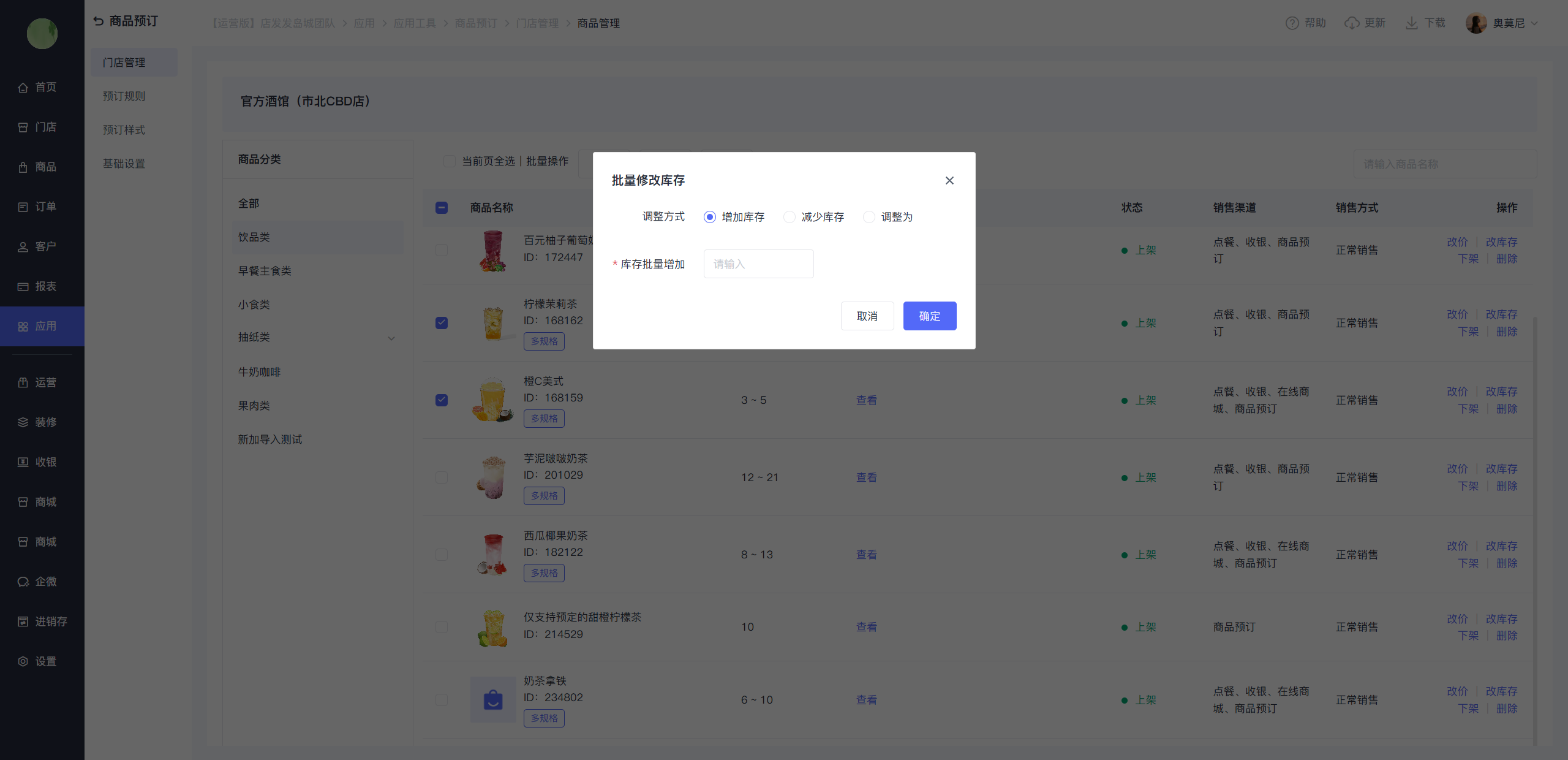
Task: Open the 首页 home icon in sidebar
Action: 23,88
